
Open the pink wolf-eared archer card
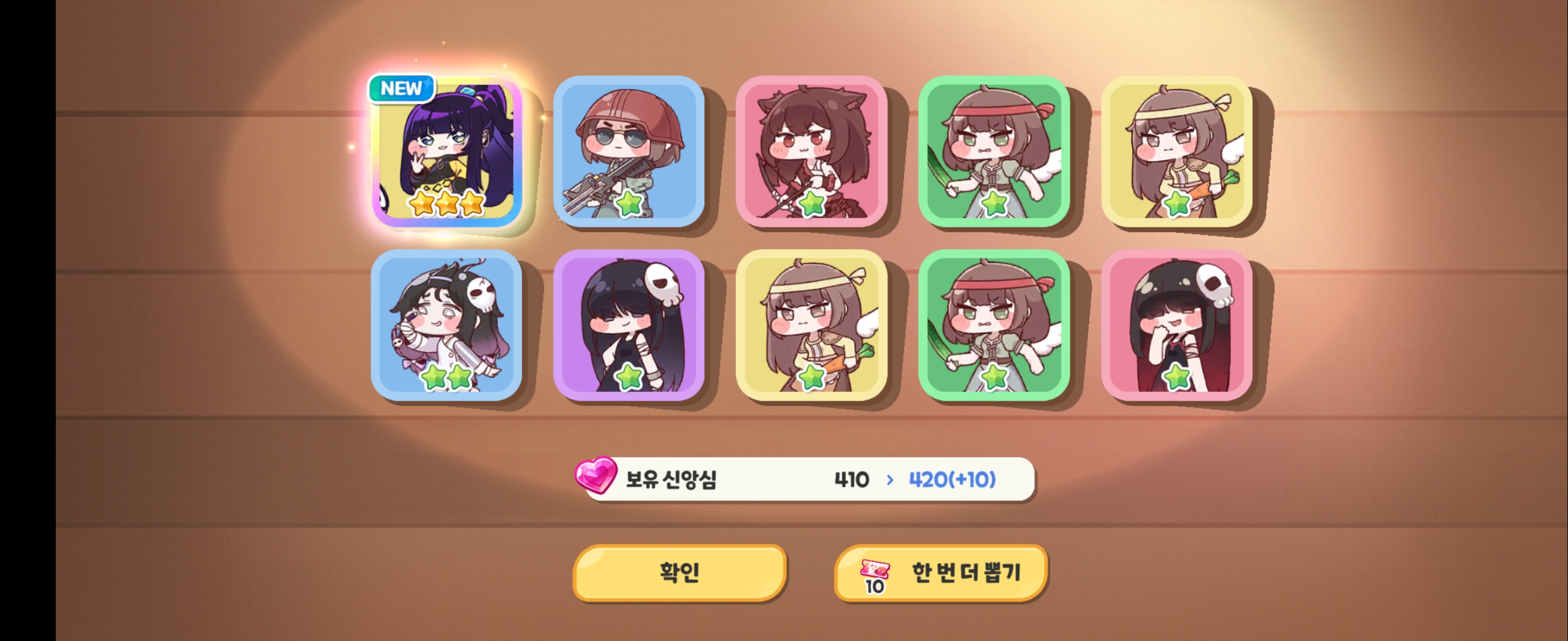pos(811,151)
